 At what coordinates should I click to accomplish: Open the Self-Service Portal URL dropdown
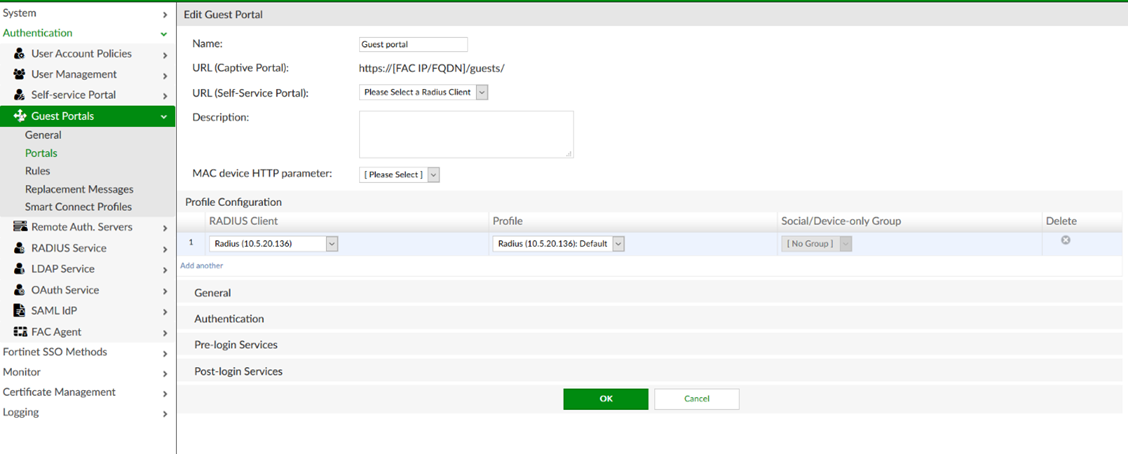click(x=424, y=92)
